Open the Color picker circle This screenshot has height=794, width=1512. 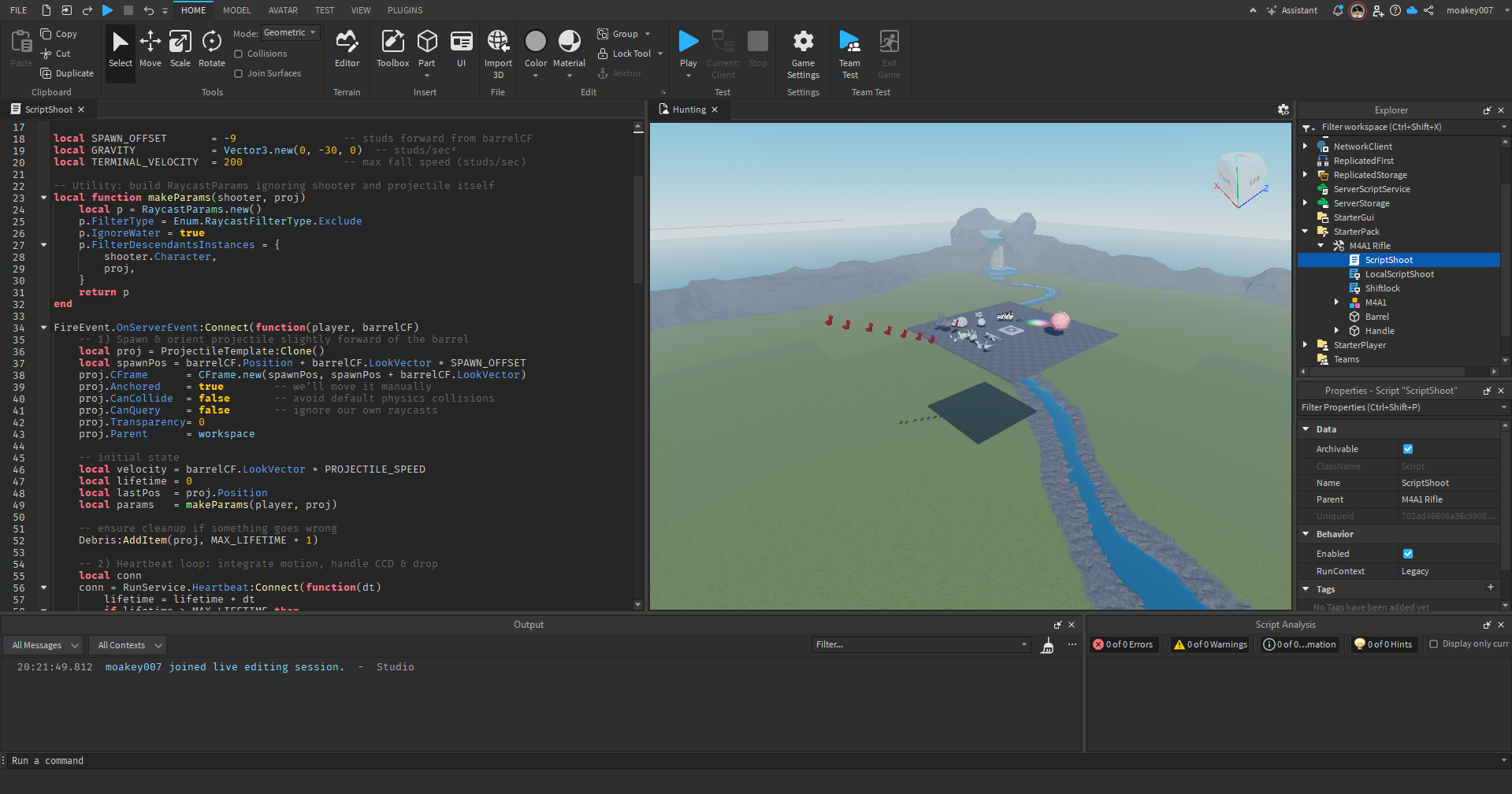pyautogui.click(x=536, y=41)
